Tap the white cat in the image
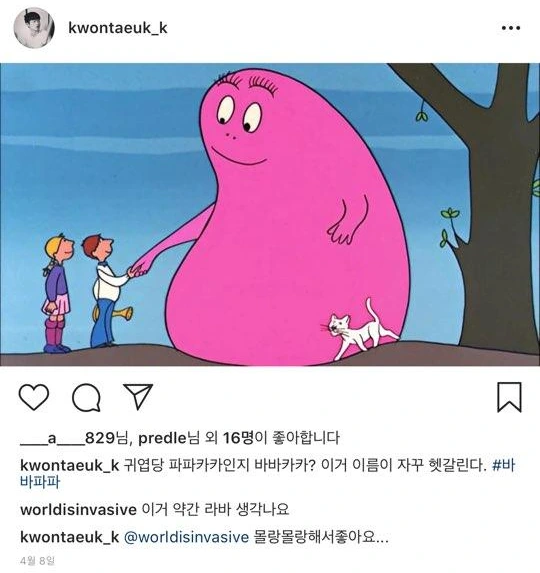This screenshot has height=573, width=540. coord(360,329)
